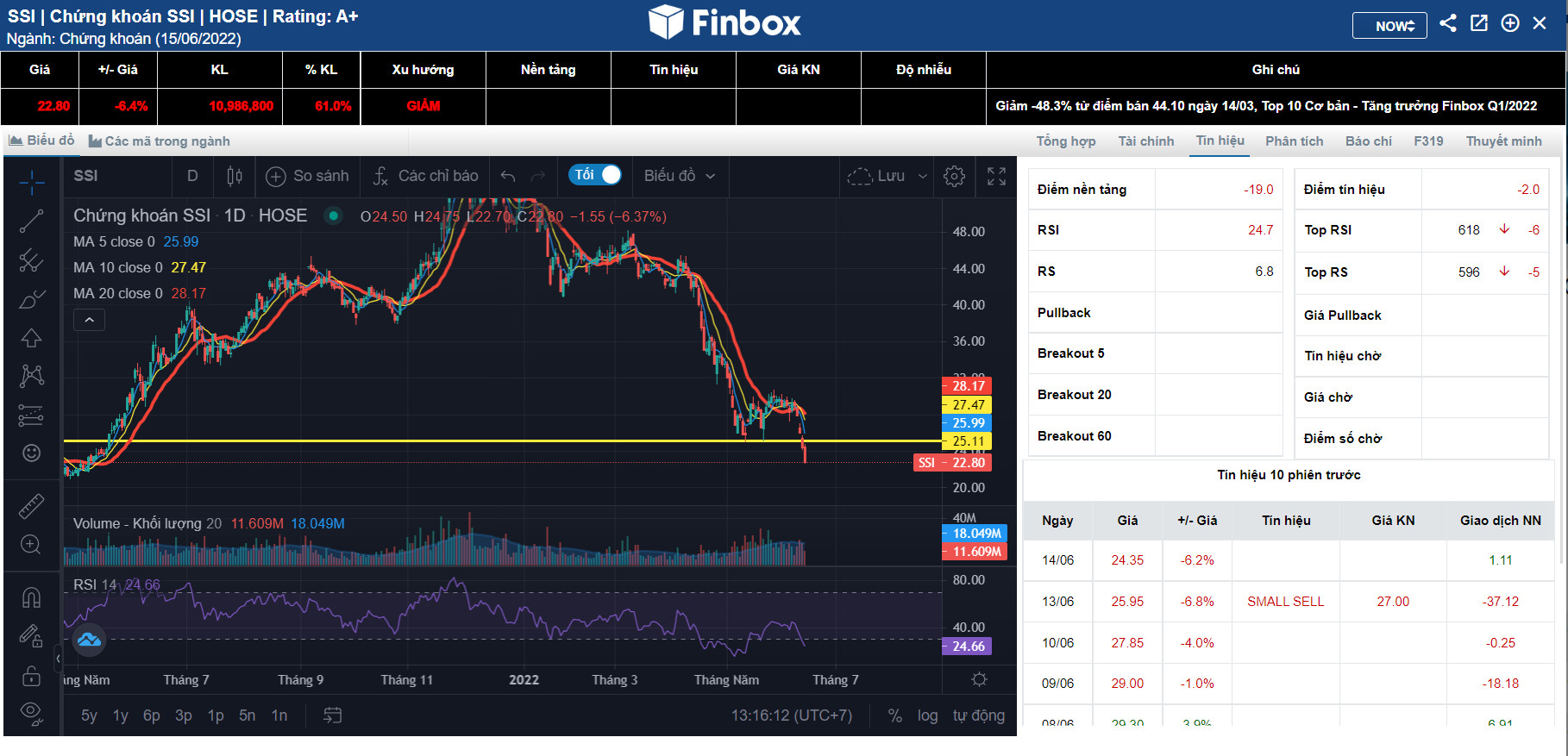Switch to the 'Tài chính' tab
Screen dimensions: 1568x756
(x=1145, y=141)
